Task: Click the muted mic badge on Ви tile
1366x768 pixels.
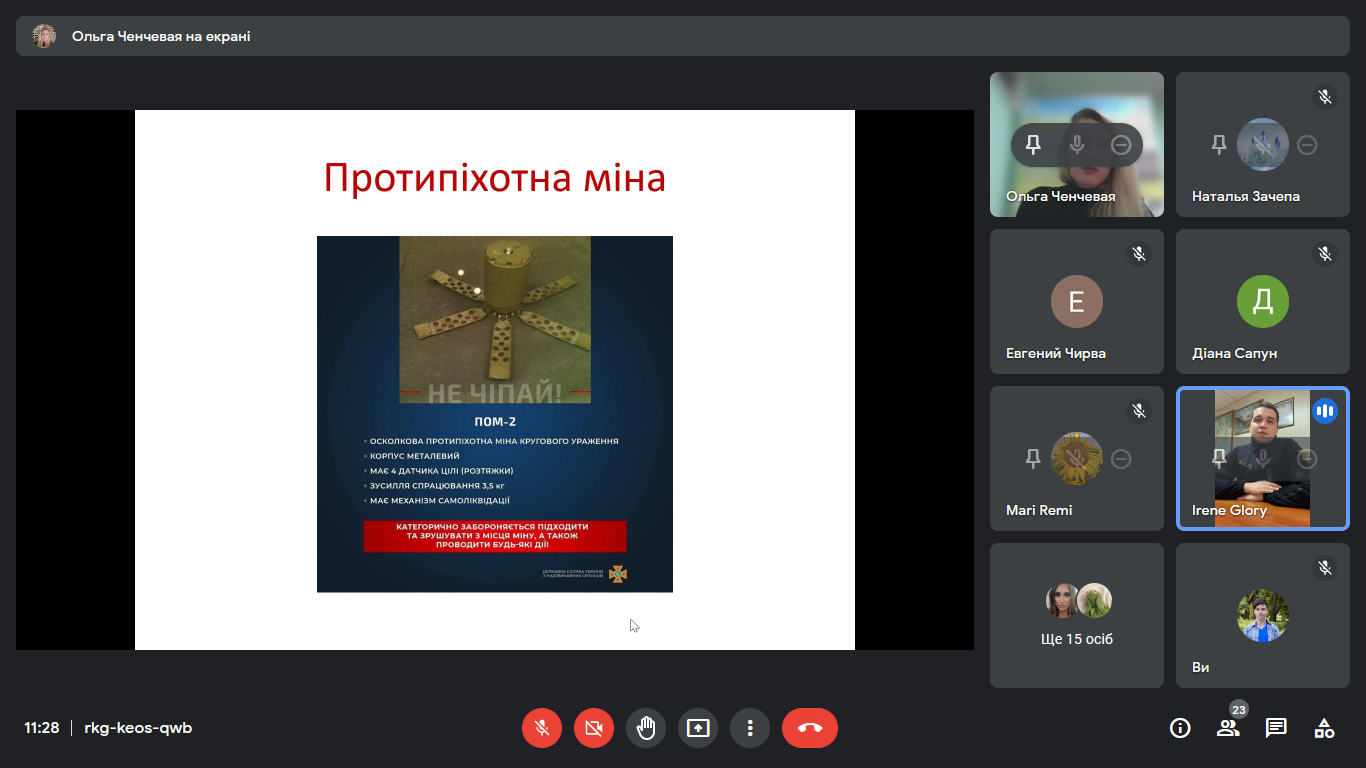Action: (1325, 568)
